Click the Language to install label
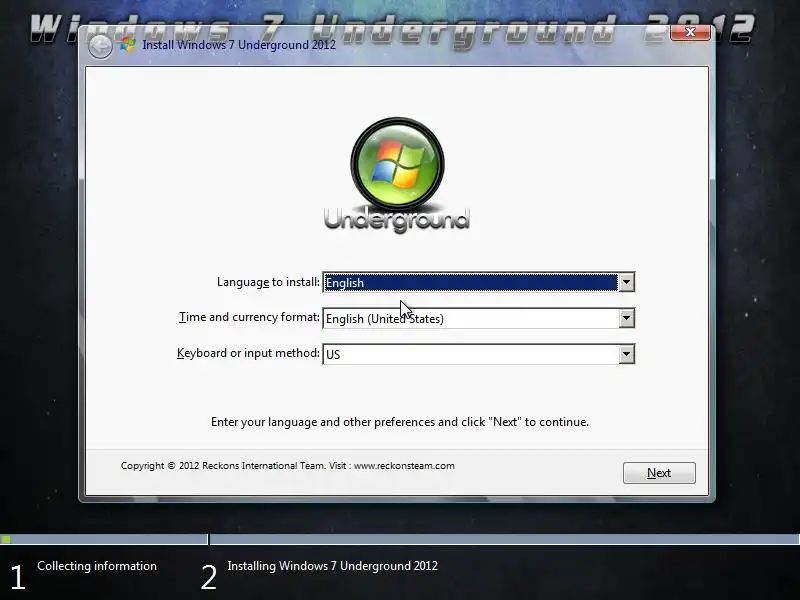Image resolution: width=800 pixels, height=600 pixels. click(268, 282)
